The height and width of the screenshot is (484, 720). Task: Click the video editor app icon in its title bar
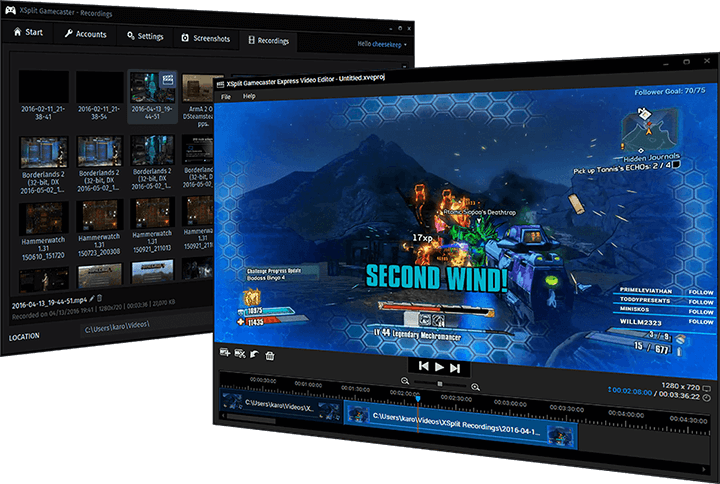pos(220,84)
